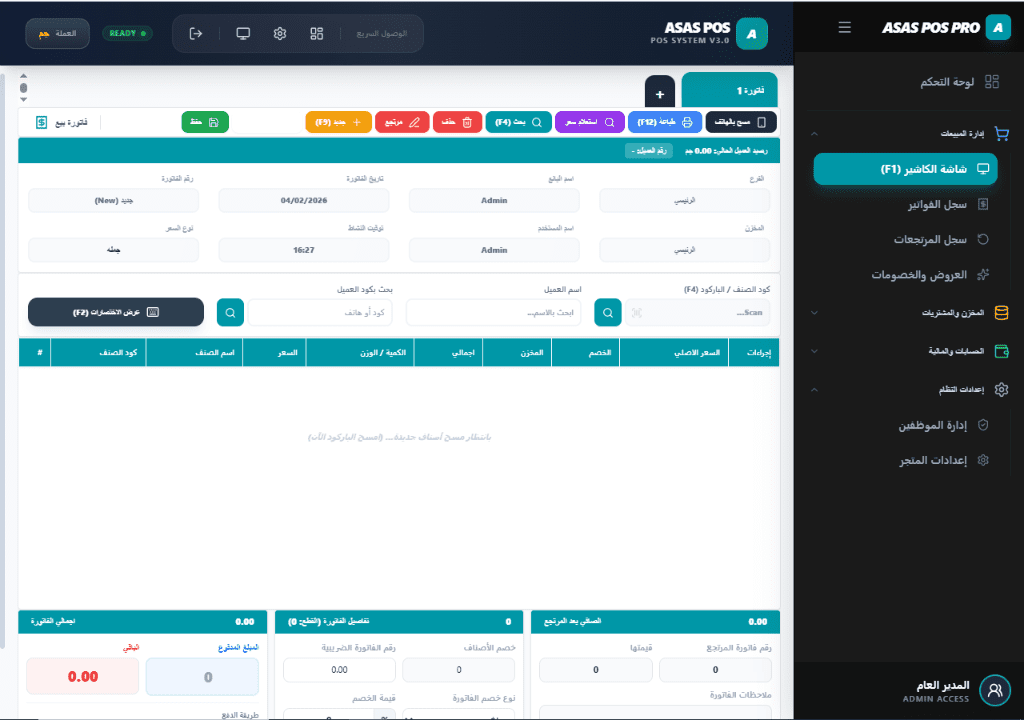The image size is (1024, 720).
Task: Click the scroll down arrow near invoice tabs
Action: coord(24,100)
